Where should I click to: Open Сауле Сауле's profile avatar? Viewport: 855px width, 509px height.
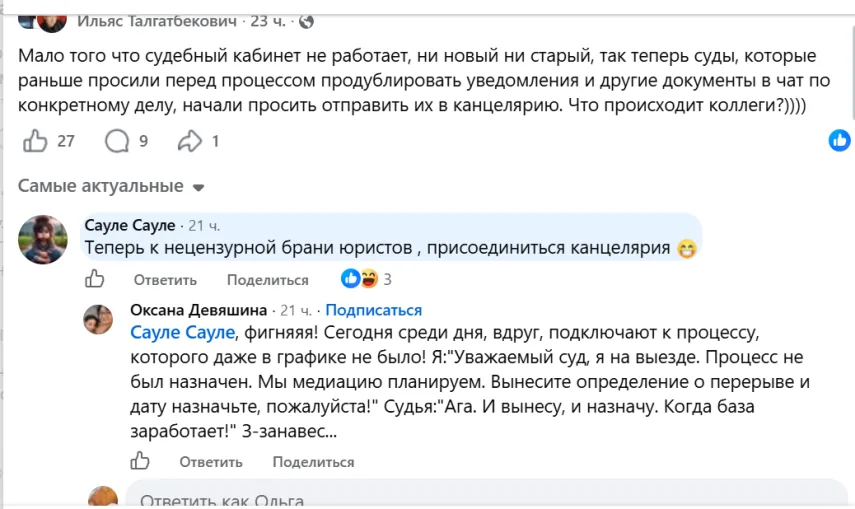[43, 239]
